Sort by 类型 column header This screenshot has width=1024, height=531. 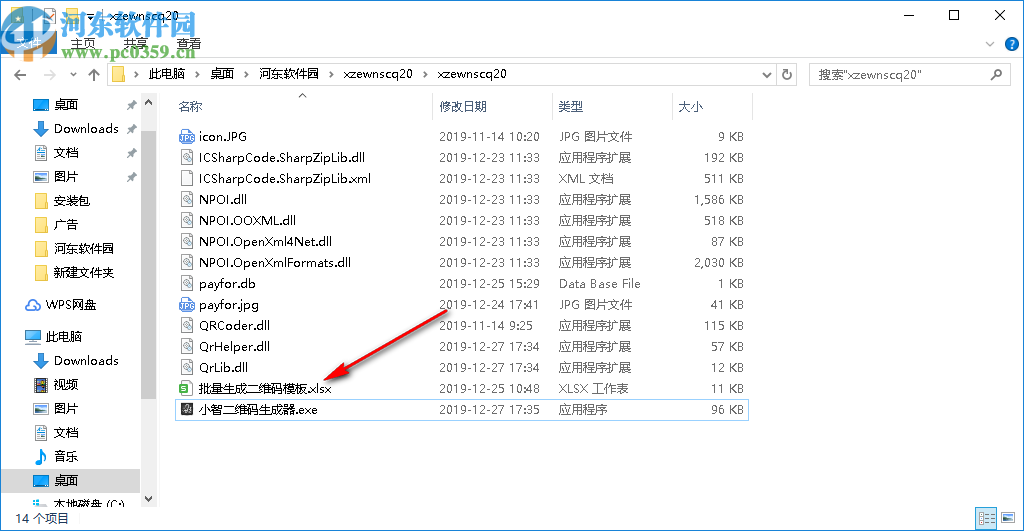pos(571,106)
